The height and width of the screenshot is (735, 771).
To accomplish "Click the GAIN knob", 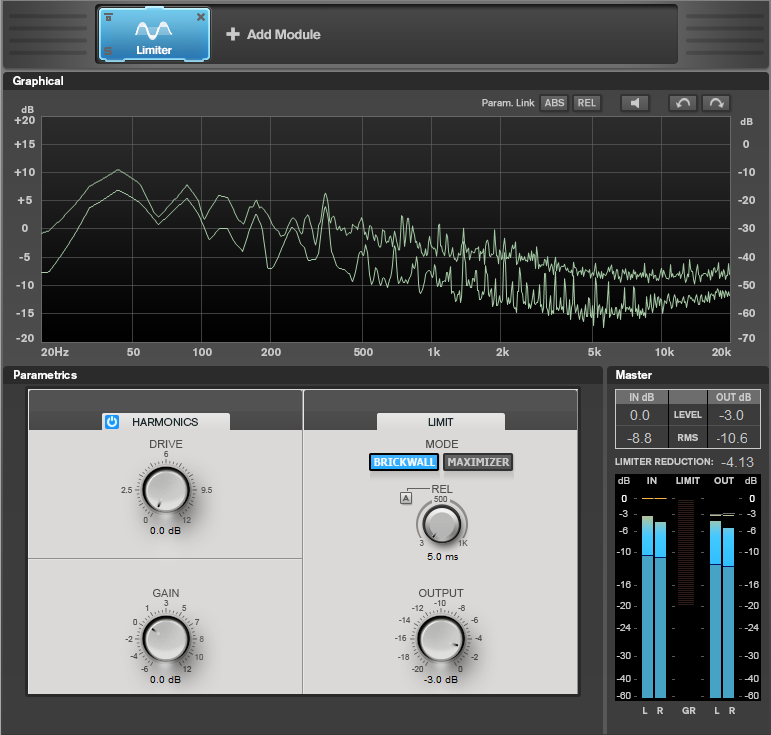I will pyautogui.click(x=166, y=639).
